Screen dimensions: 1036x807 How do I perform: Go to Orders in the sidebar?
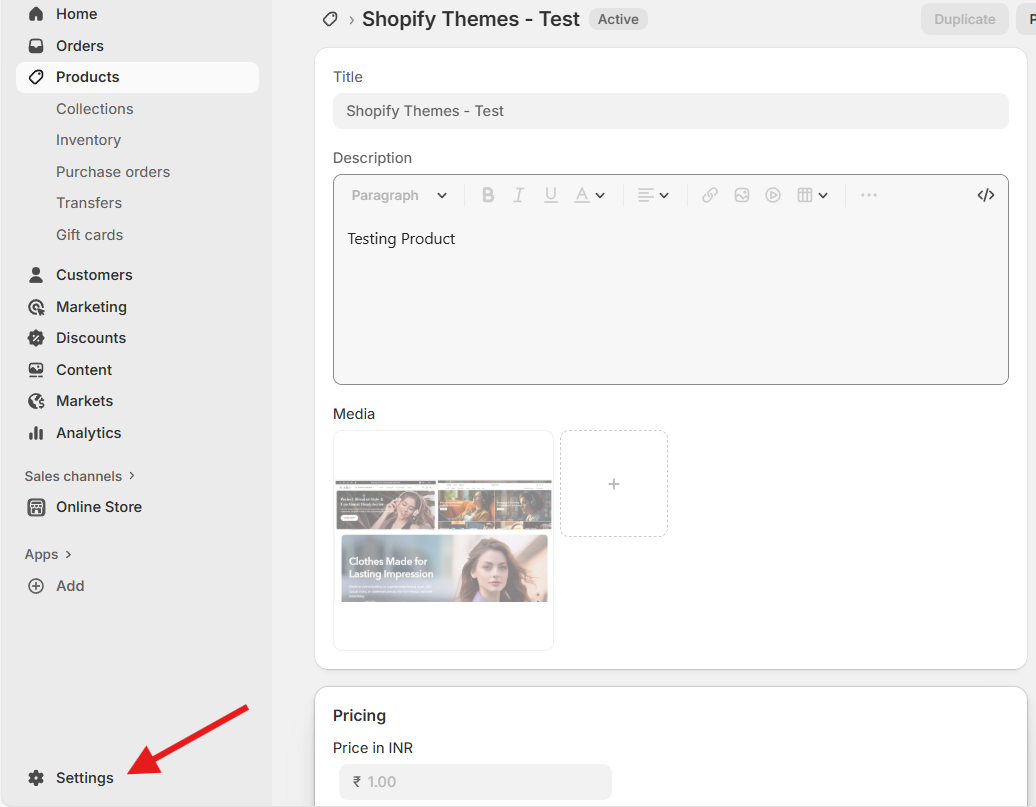click(x=79, y=46)
